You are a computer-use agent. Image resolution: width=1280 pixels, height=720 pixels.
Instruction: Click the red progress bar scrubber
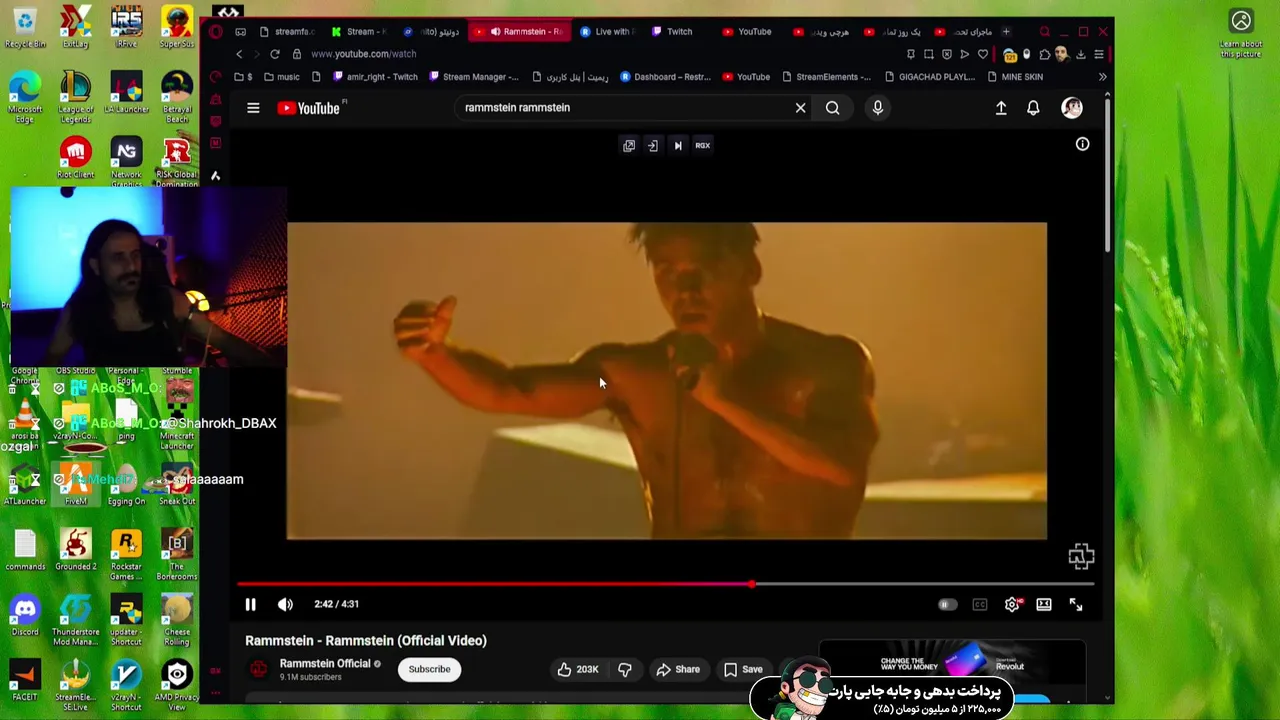coord(750,584)
